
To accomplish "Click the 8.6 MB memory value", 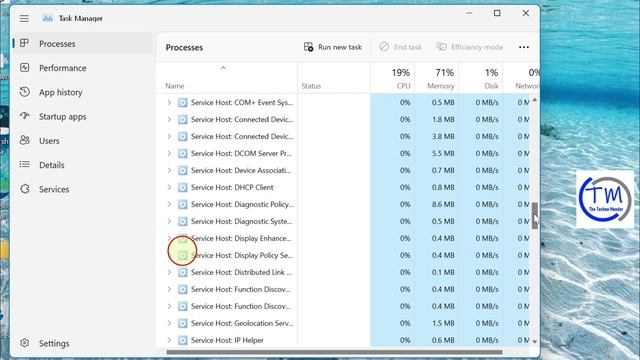I will coord(443,204).
